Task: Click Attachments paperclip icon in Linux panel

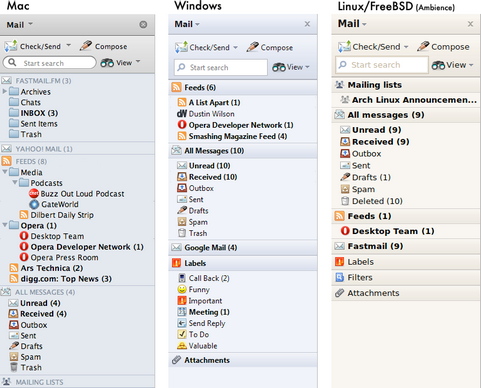Action: tap(339, 293)
